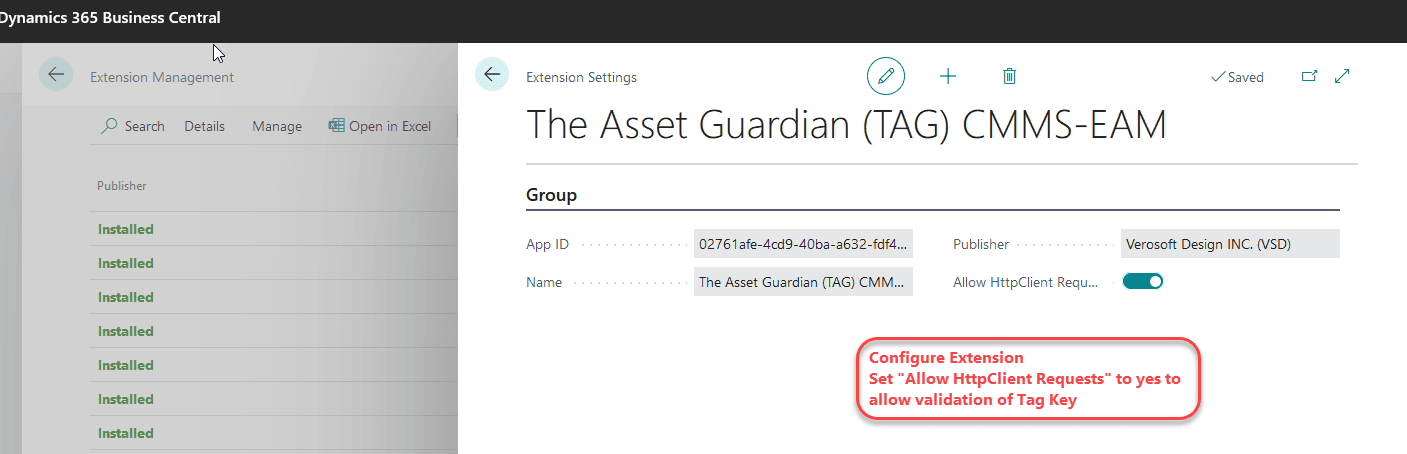
Task: Click the back arrow on Extension Management
Action: [x=56, y=75]
